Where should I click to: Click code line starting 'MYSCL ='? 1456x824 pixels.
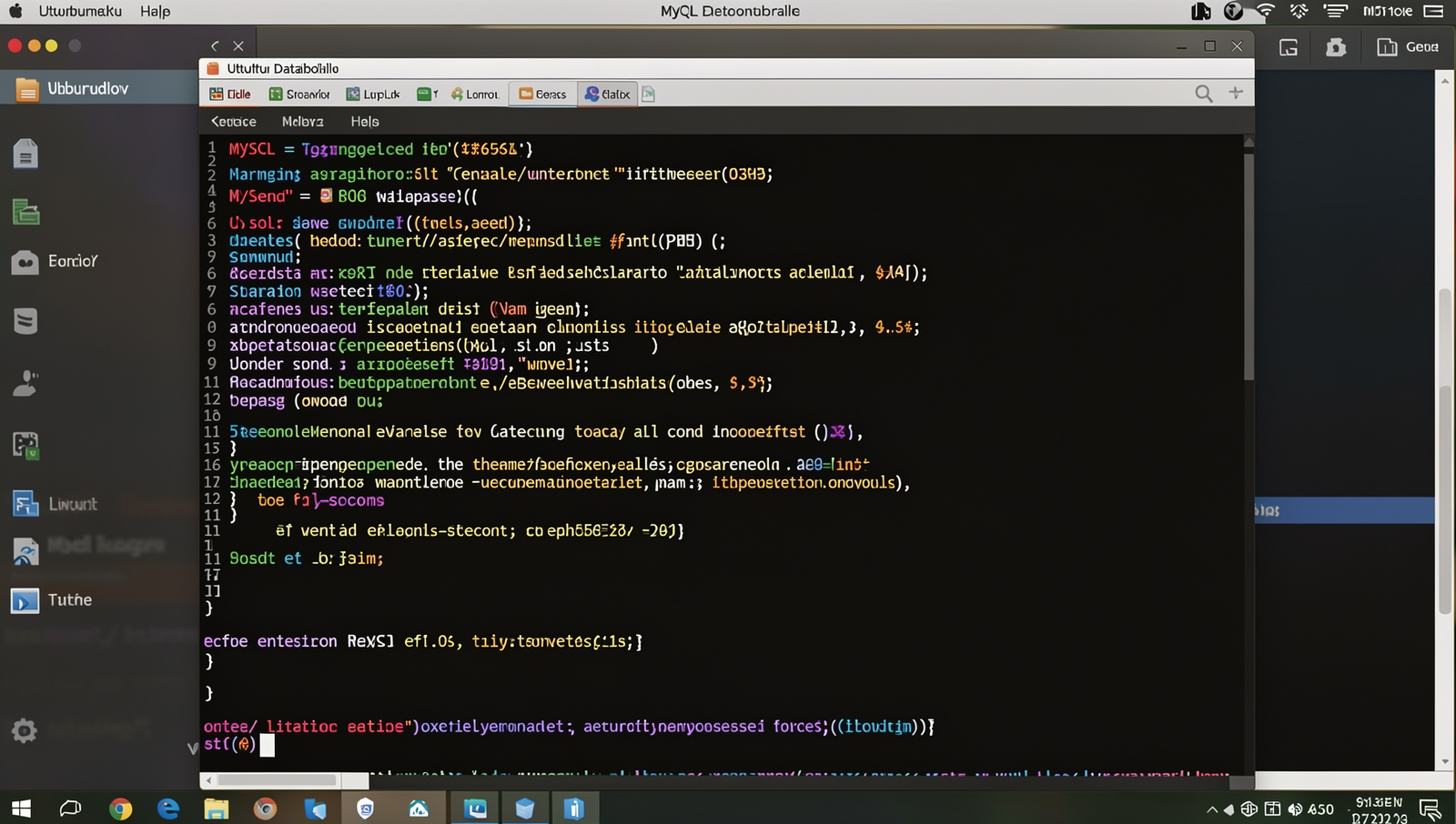pos(380,149)
